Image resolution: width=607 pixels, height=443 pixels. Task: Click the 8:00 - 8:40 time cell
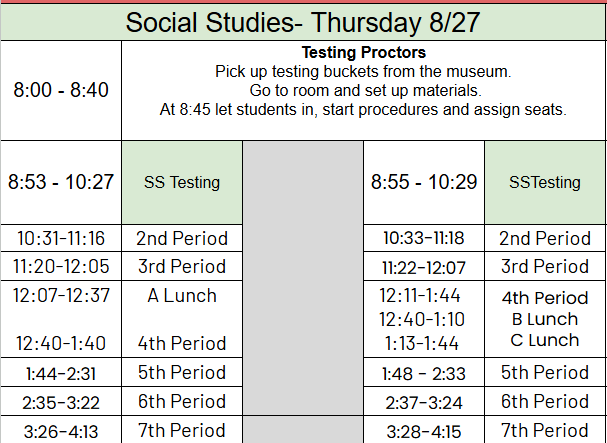click(61, 90)
